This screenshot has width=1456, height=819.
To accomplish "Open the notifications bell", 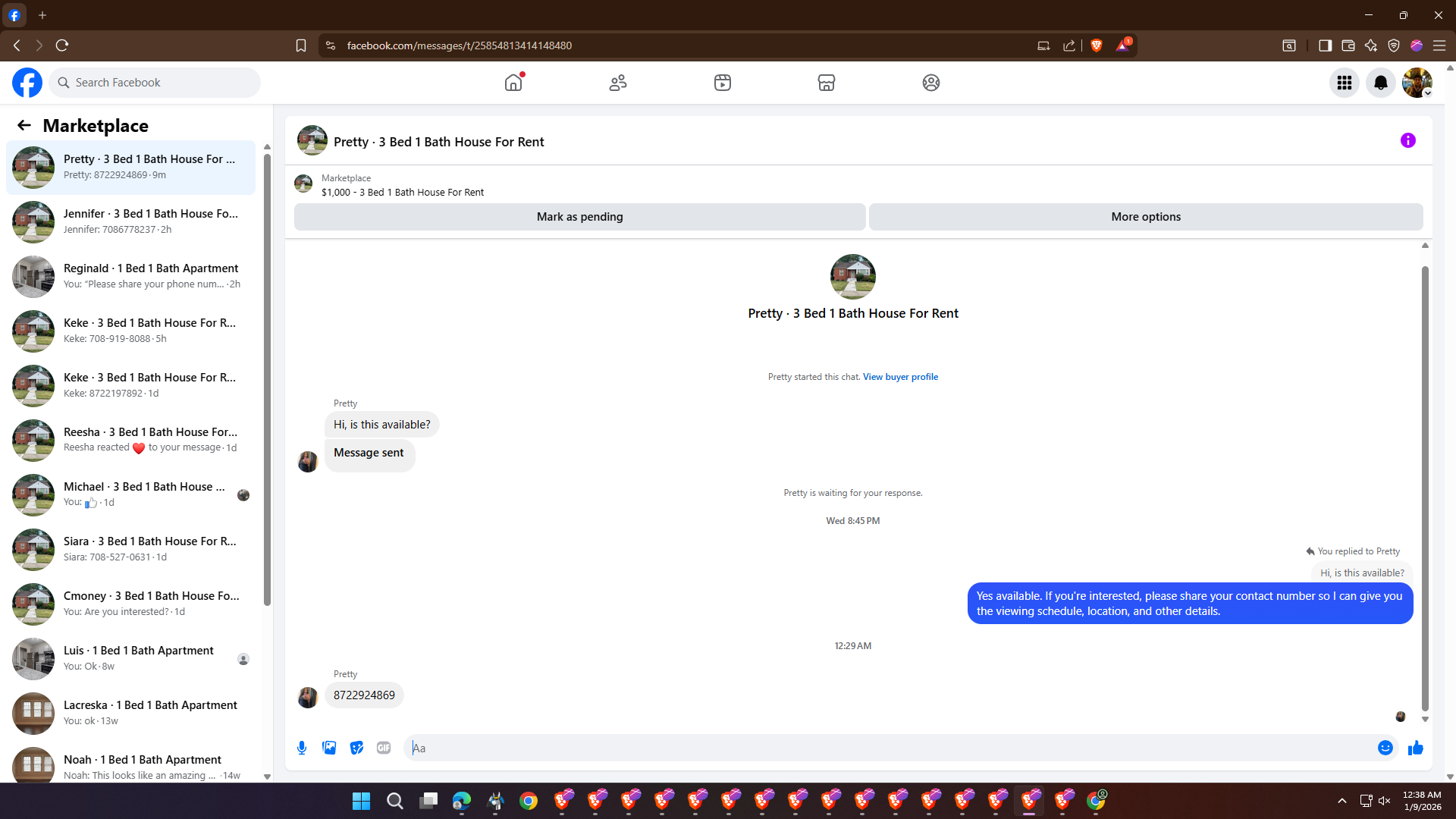I will 1381,83.
